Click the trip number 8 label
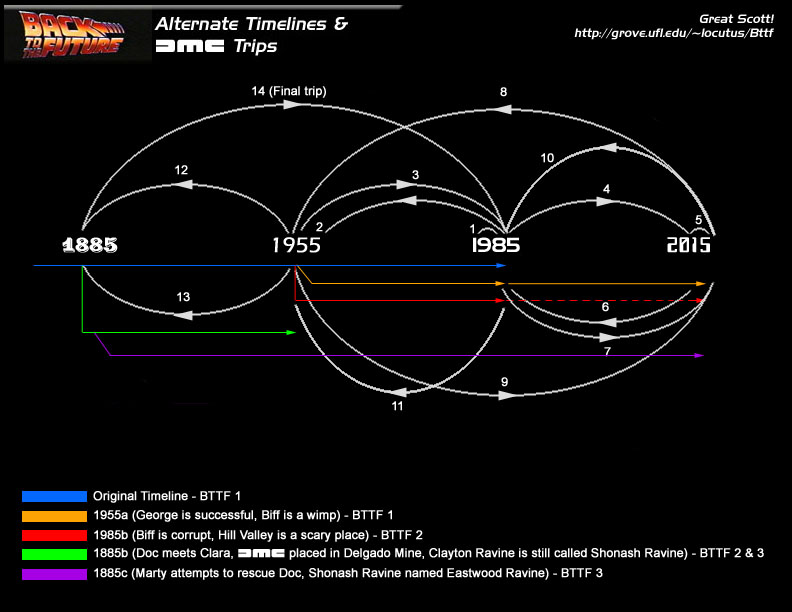The height and width of the screenshot is (612, 792). point(503,92)
